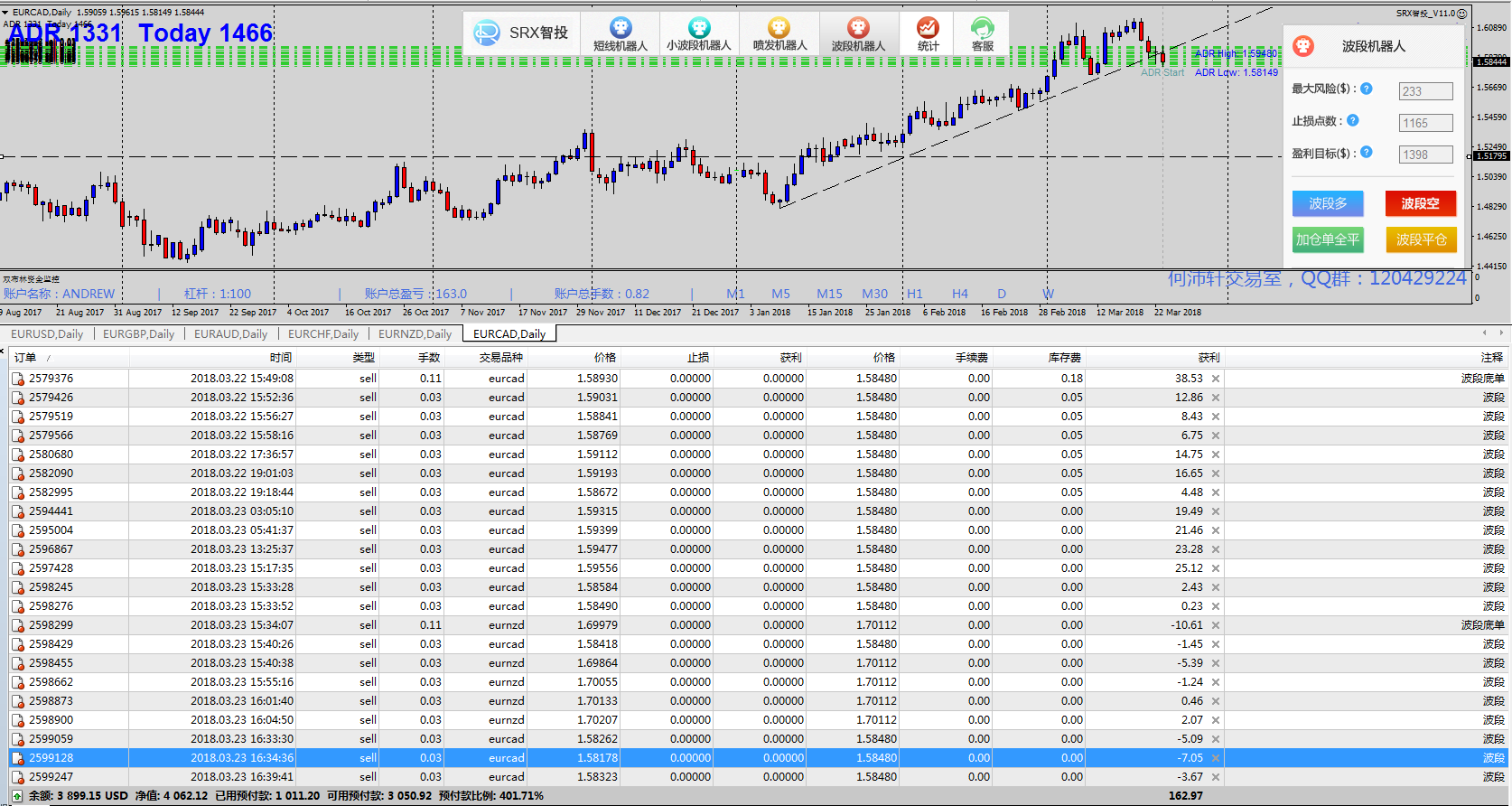
Task: Select the M15 timeframe
Action: click(829, 294)
